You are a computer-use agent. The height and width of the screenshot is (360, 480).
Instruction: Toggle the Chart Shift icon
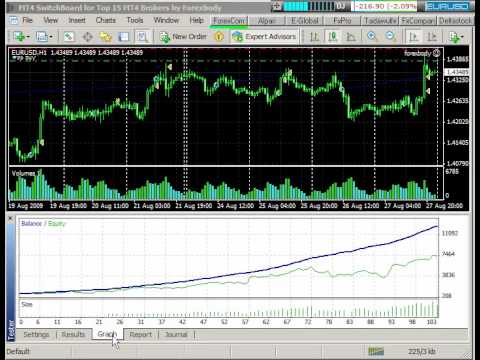(x=432, y=37)
